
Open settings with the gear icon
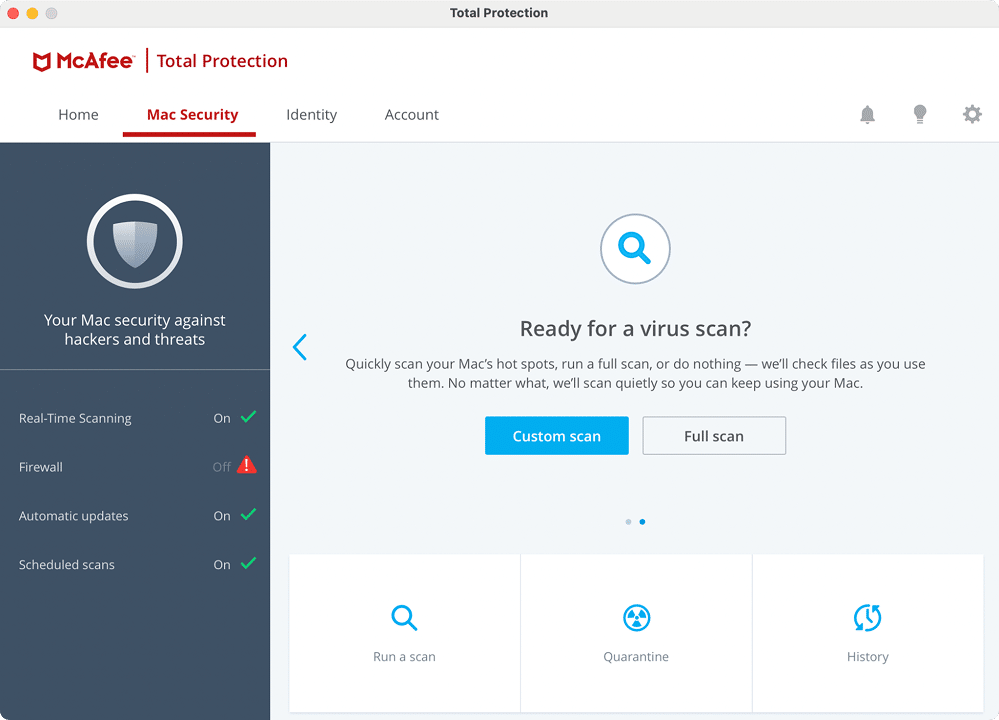[972, 115]
